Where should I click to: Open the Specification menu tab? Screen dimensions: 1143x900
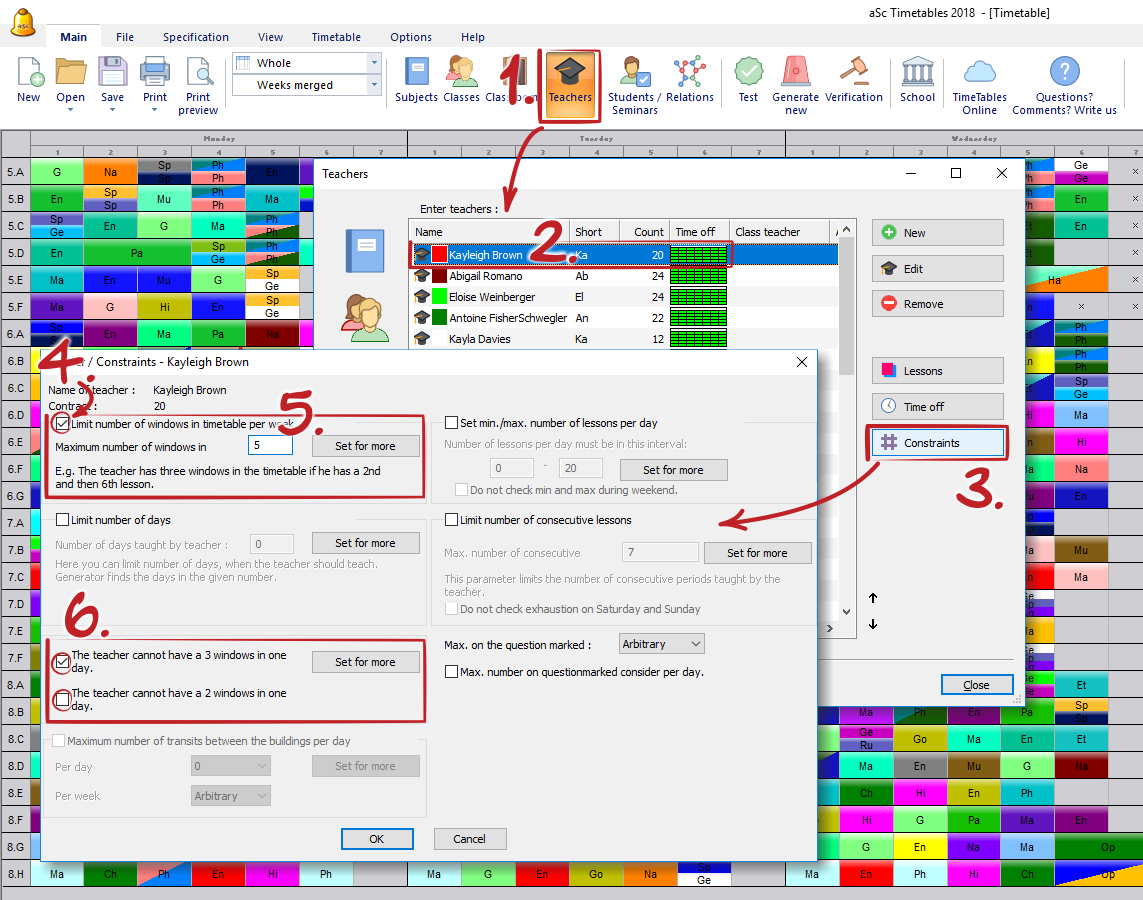pos(196,37)
